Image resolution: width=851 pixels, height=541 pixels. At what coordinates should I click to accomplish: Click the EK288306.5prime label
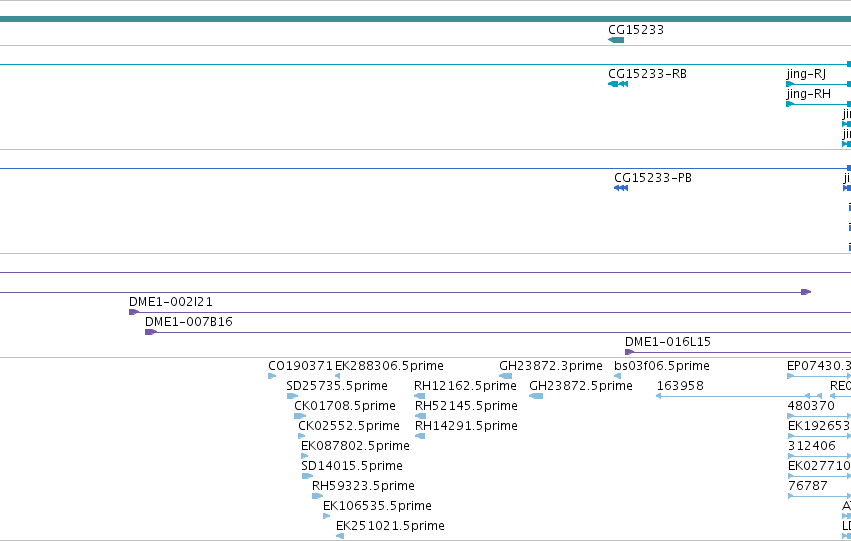pos(389,366)
